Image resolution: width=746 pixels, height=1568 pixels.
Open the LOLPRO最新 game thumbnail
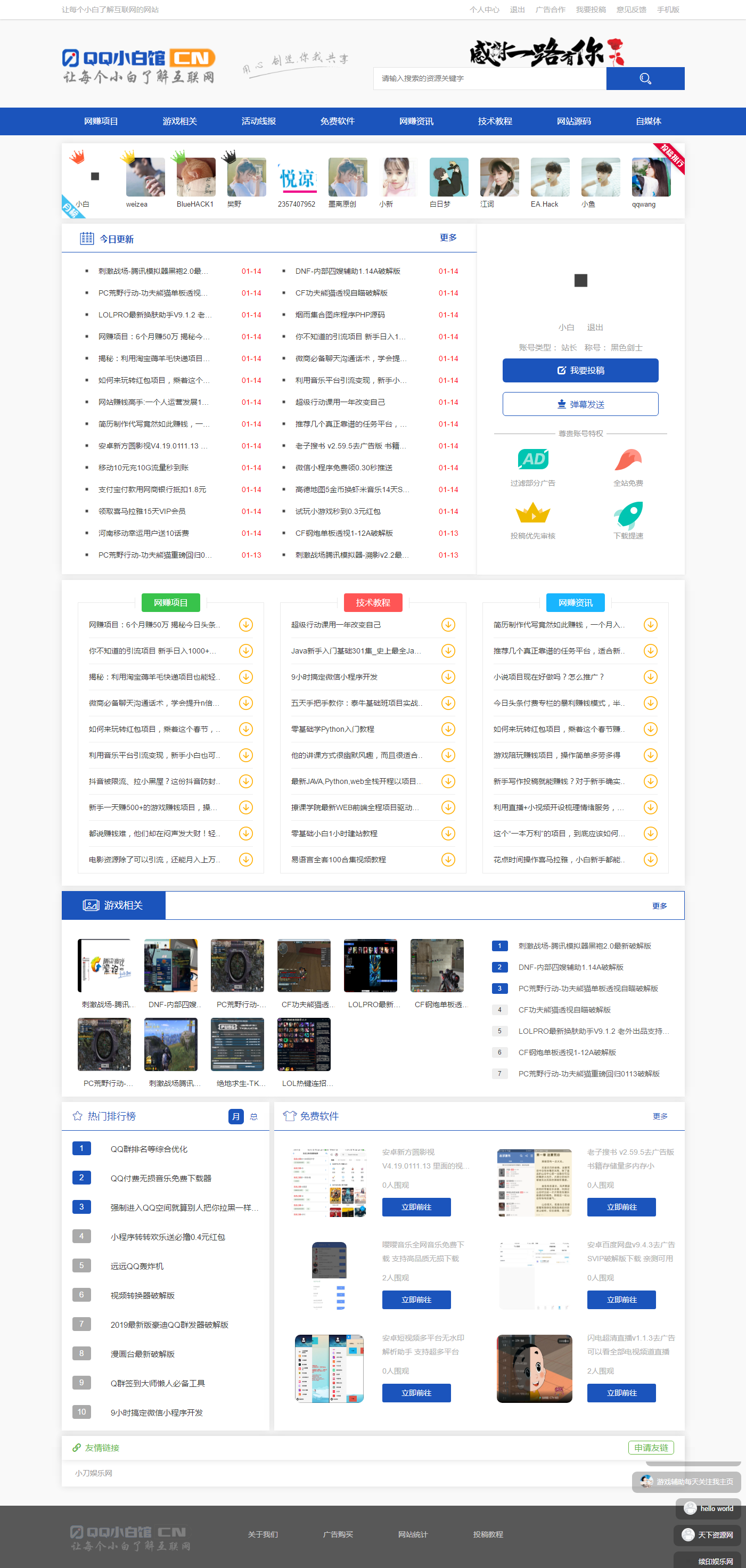[x=371, y=966]
